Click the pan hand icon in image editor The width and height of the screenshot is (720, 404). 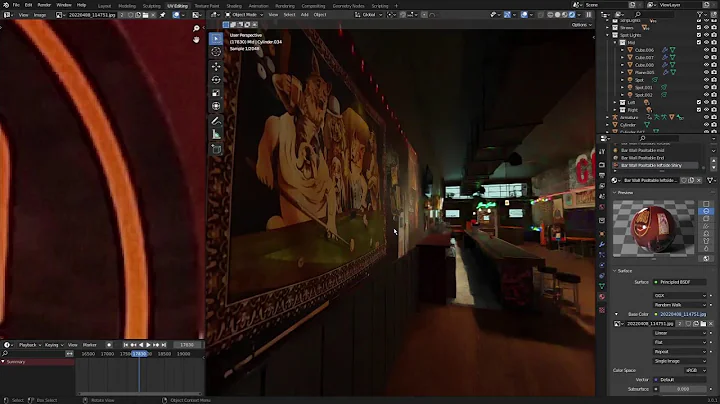196,40
